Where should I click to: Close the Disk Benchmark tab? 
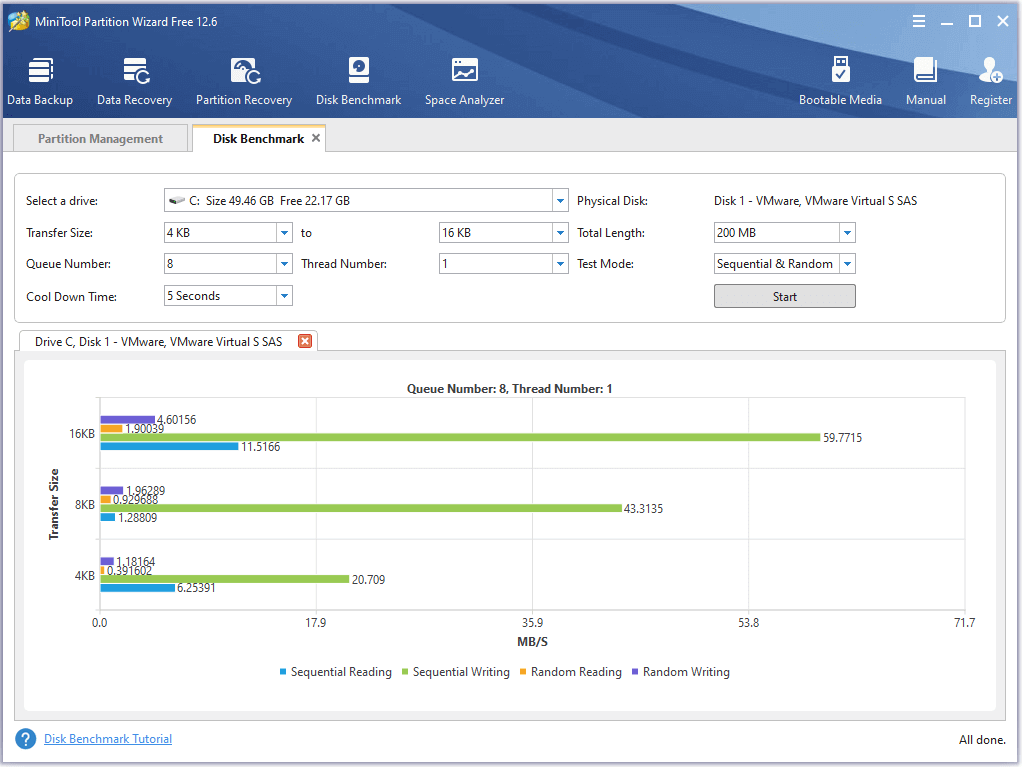[316, 138]
